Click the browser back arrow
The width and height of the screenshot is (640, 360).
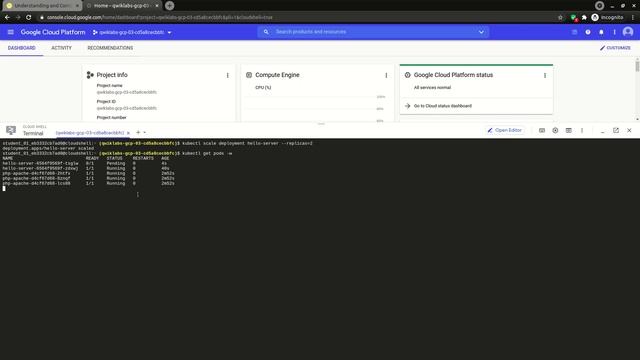[7, 17]
